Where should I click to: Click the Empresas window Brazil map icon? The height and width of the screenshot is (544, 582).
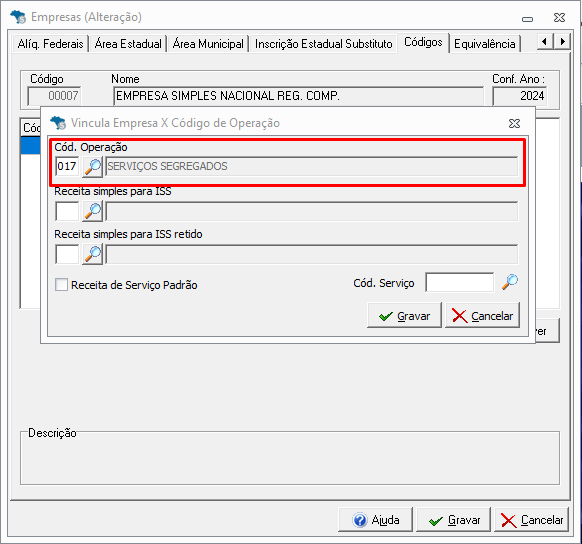(18, 17)
